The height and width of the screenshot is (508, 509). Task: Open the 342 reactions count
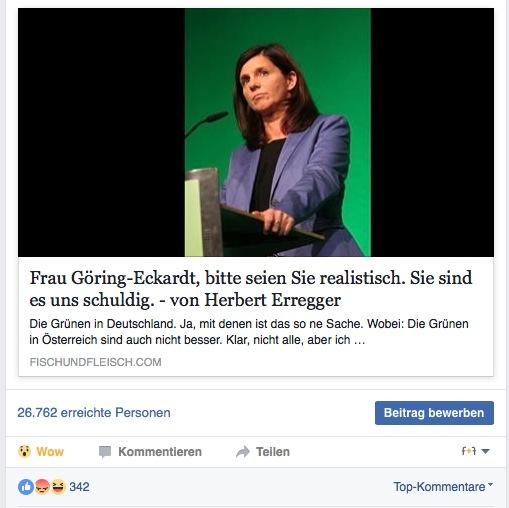pyautogui.click(x=79, y=487)
